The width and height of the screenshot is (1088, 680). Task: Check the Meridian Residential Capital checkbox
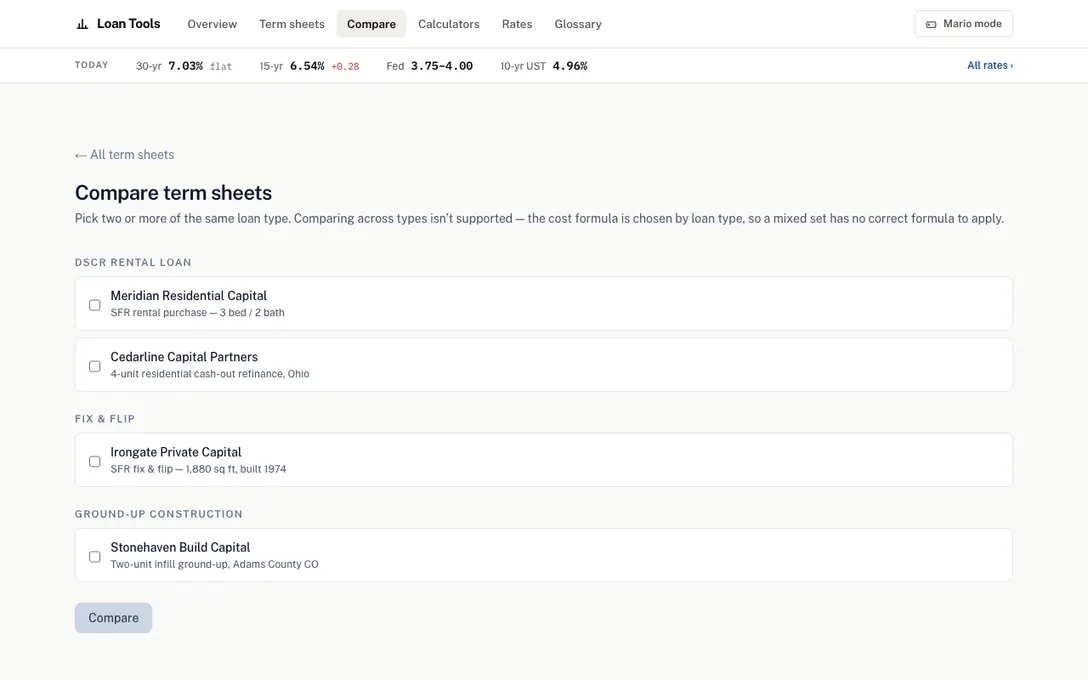pos(94,305)
